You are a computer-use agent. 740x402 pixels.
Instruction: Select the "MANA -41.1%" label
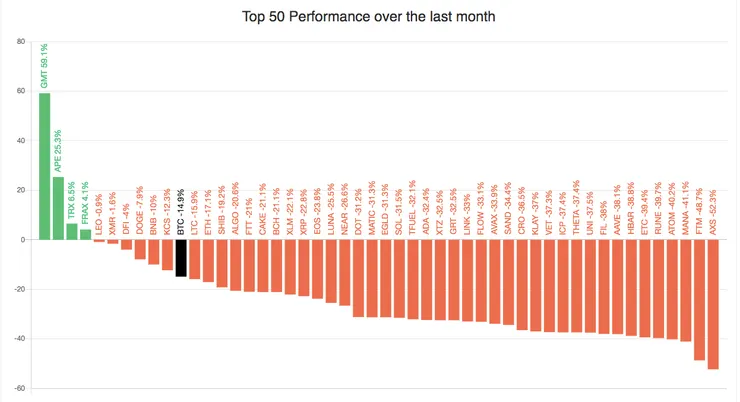pos(686,209)
